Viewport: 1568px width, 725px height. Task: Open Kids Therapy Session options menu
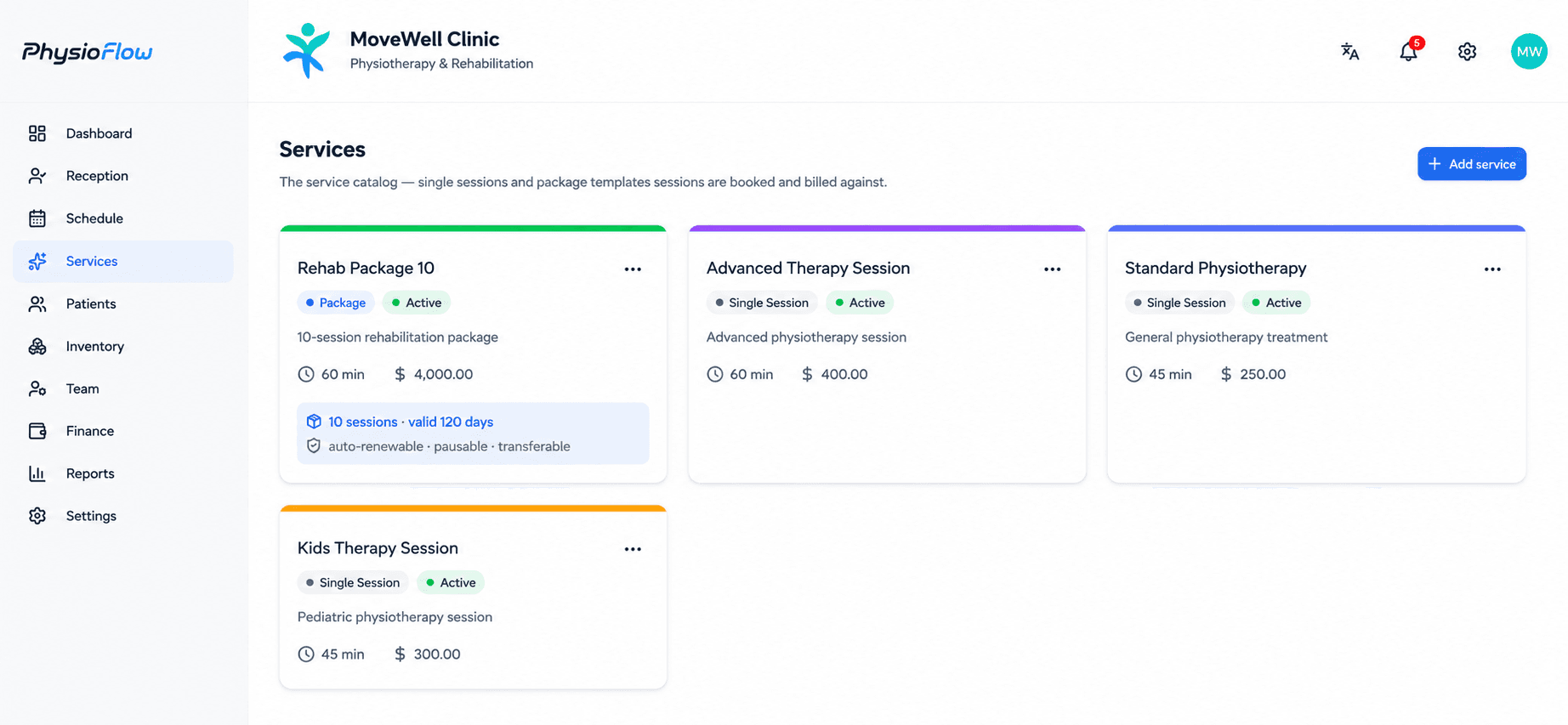click(x=633, y=549)
